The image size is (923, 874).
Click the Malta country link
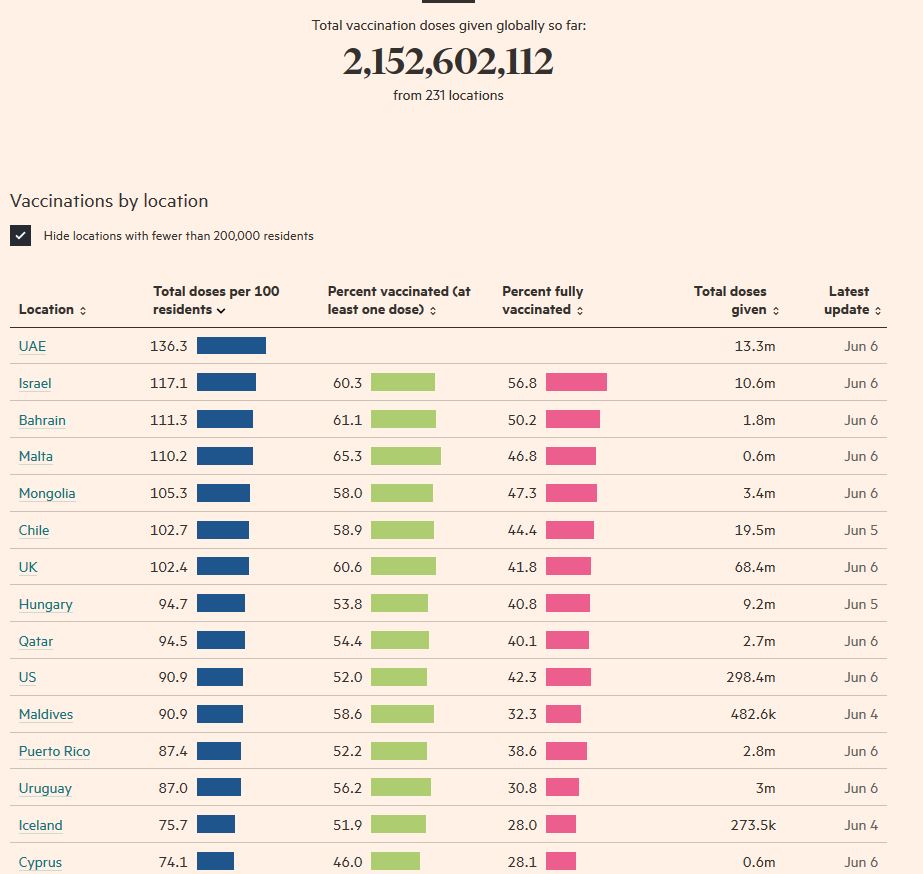click(x=36, y=456)
